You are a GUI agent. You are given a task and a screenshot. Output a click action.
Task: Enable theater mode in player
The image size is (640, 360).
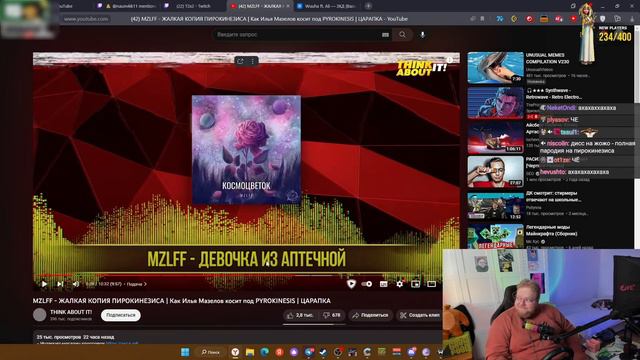pyautogui.click(x=431, y=284)
